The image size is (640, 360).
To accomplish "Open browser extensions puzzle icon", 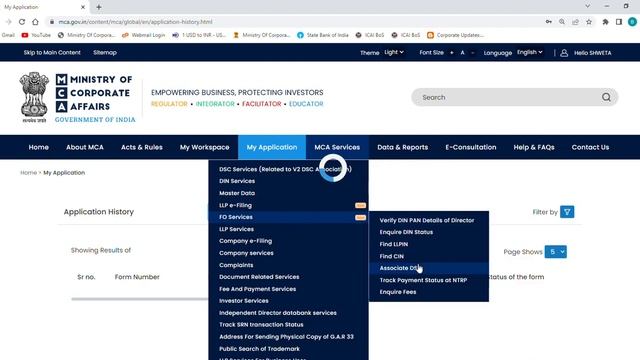I will click(x=605, y=22).
